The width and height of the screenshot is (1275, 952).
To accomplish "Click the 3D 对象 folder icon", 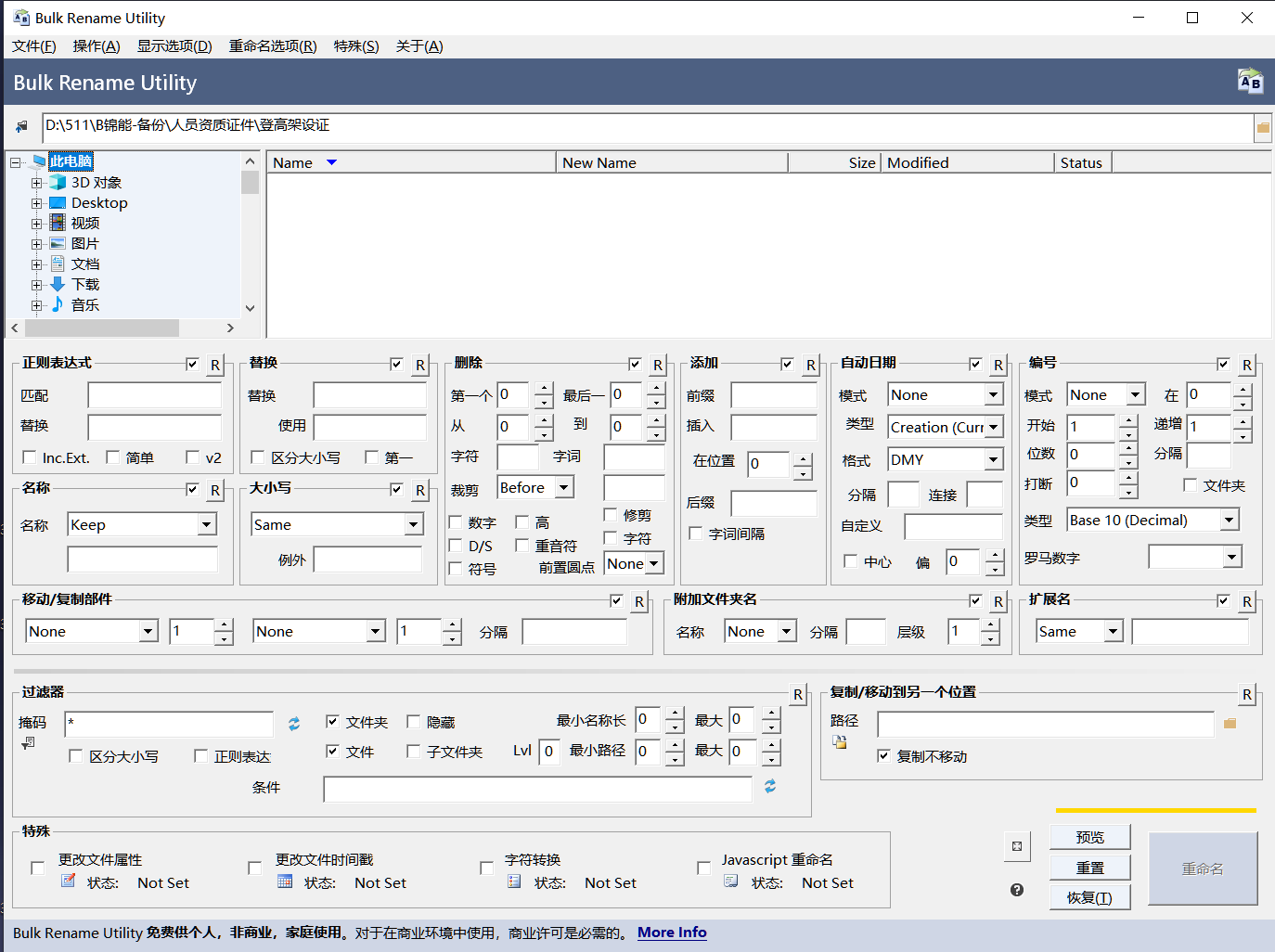I will 58,183.
